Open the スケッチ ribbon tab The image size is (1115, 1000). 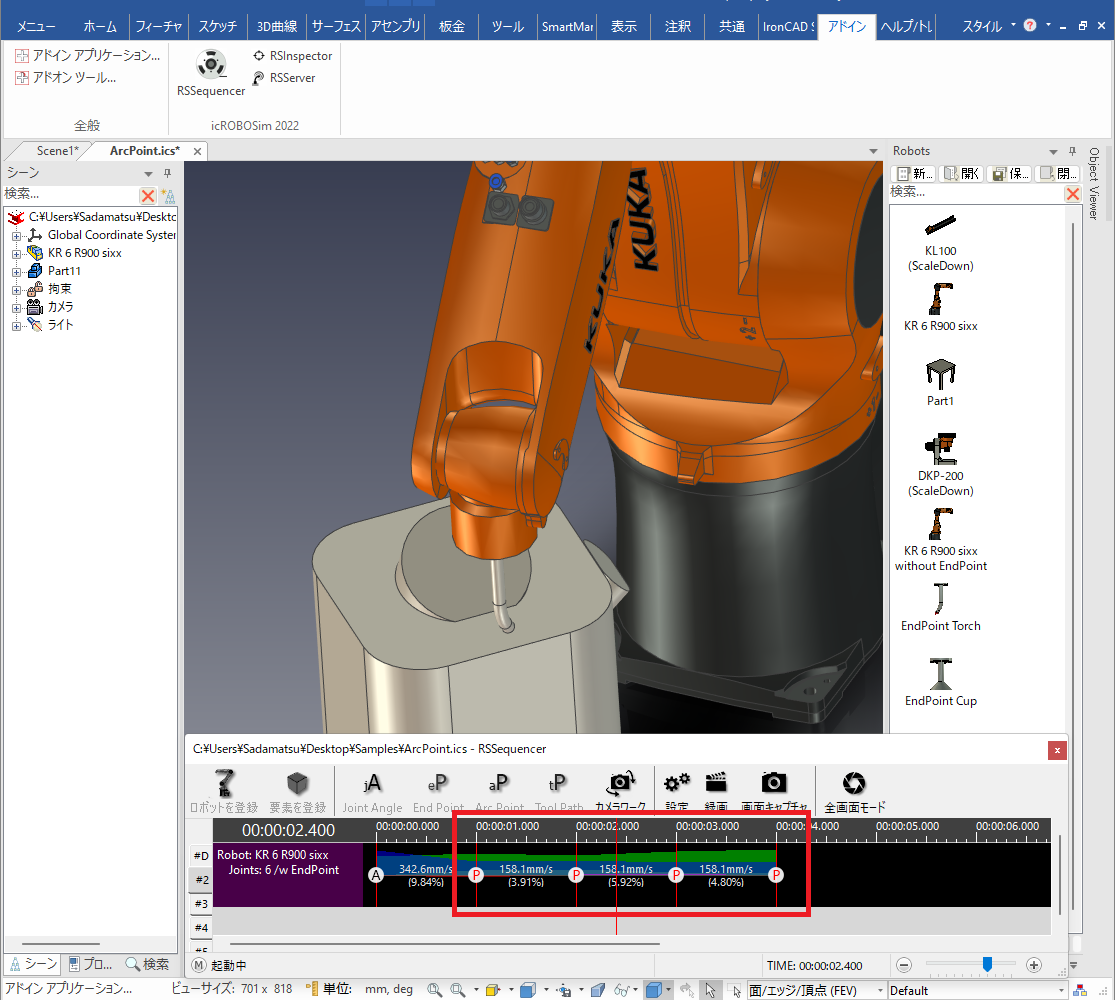pyautogui.click(x=217, y=27)
